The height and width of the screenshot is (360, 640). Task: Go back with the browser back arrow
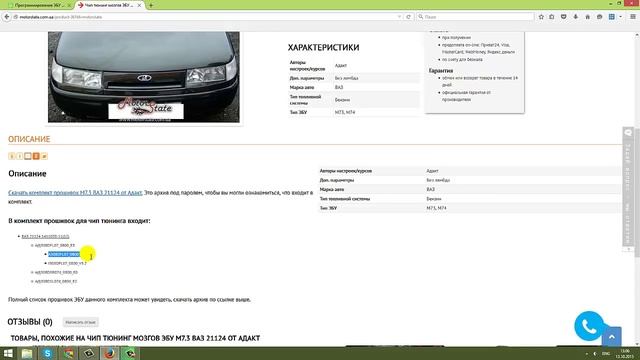(x=7, y=17)
